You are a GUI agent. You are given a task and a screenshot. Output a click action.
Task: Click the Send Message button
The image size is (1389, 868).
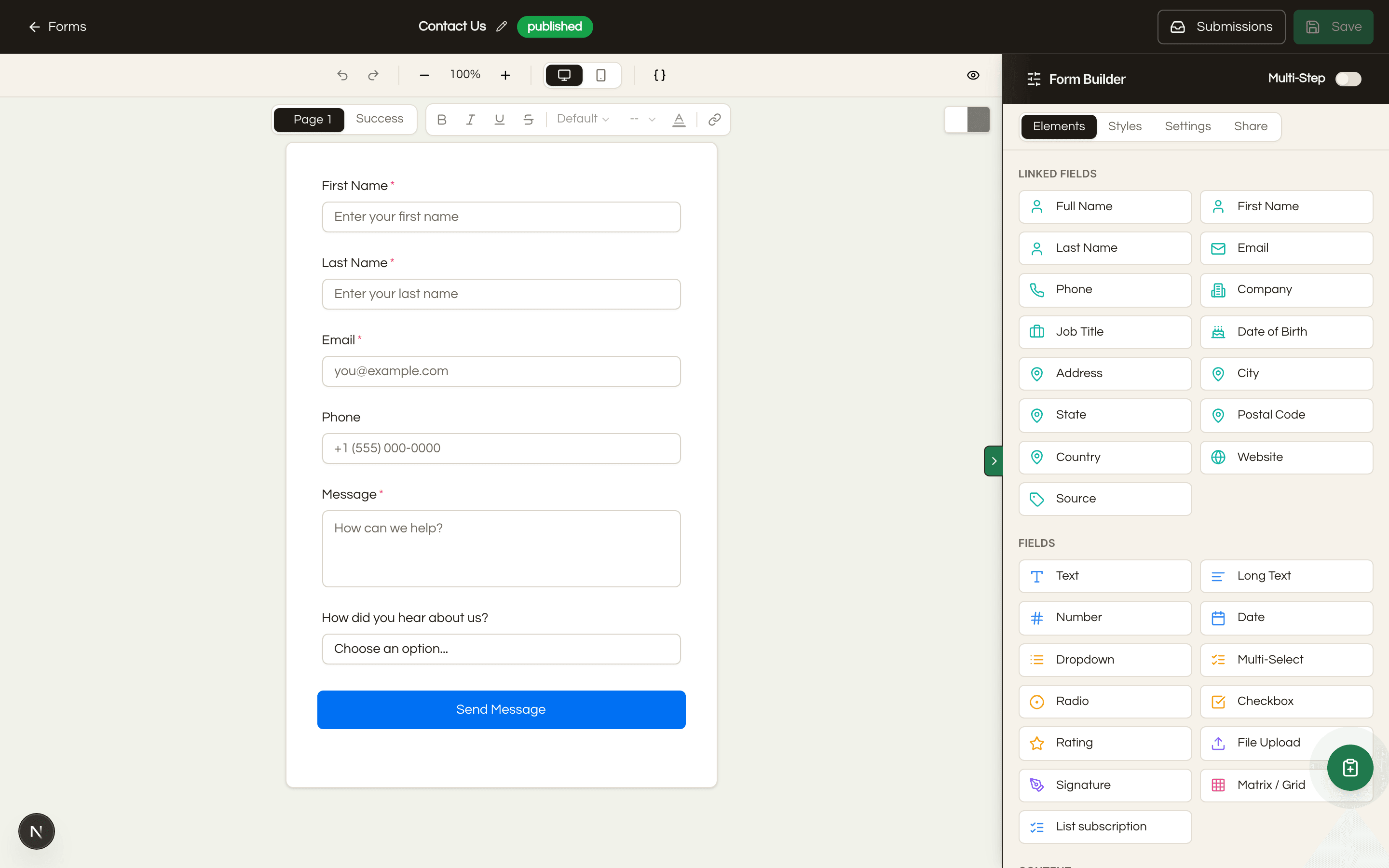501,709
